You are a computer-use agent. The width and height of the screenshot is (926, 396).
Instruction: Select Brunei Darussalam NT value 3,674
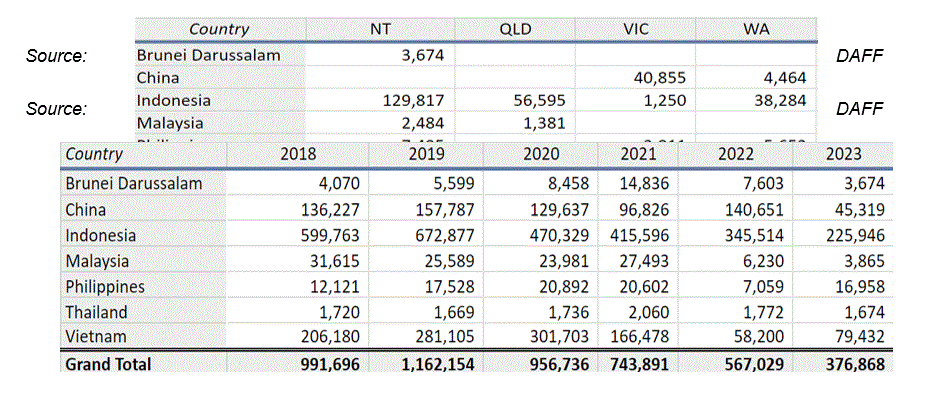coord(422,55)
